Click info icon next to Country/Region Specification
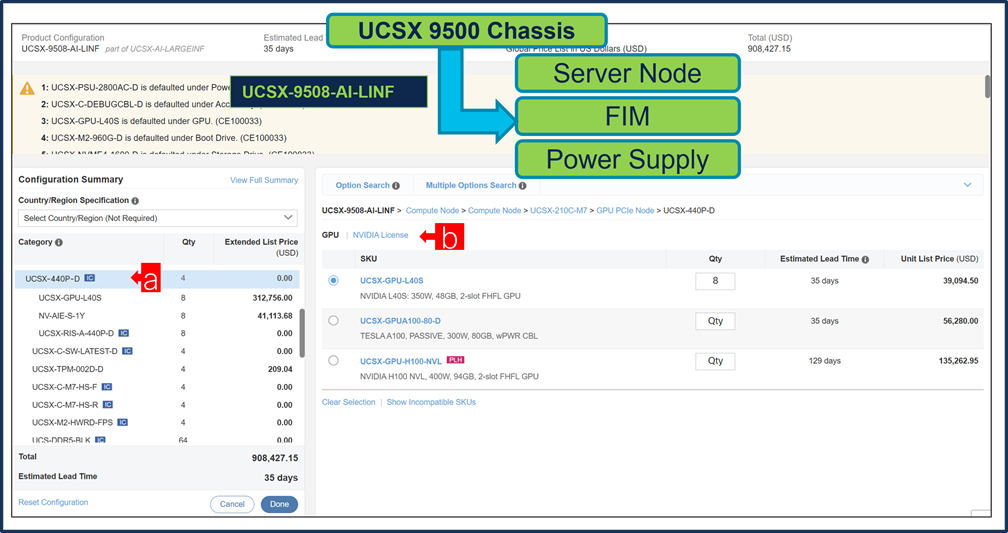 [x=135, y=201]
